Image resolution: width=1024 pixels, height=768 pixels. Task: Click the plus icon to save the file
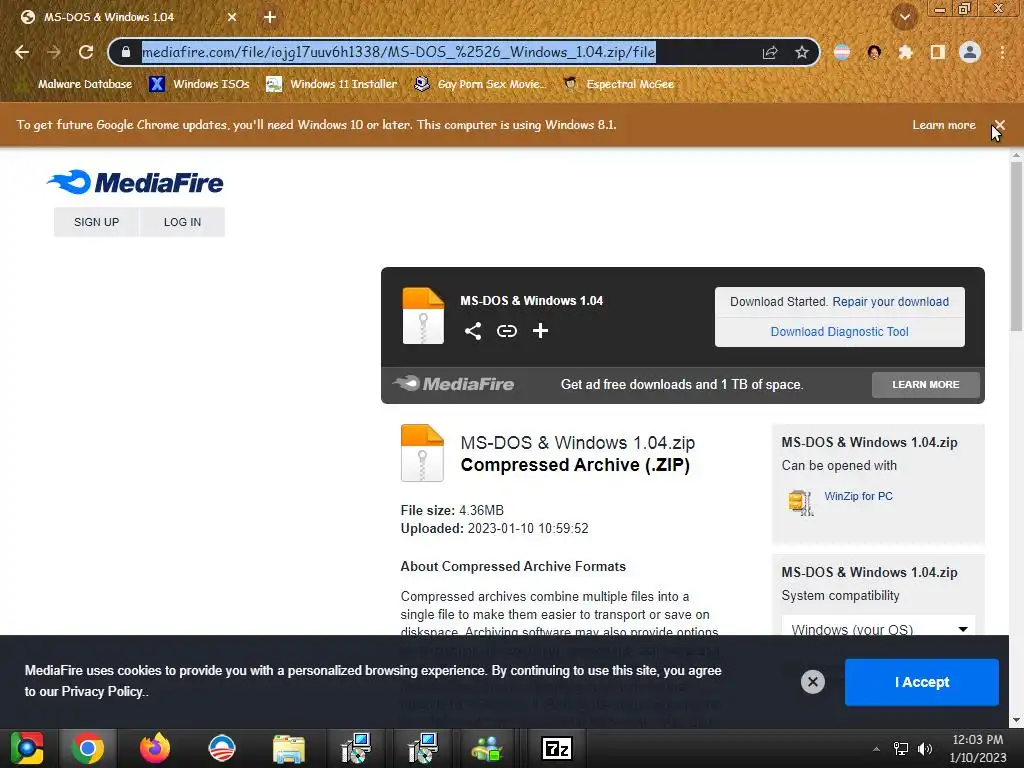point(540,331)
